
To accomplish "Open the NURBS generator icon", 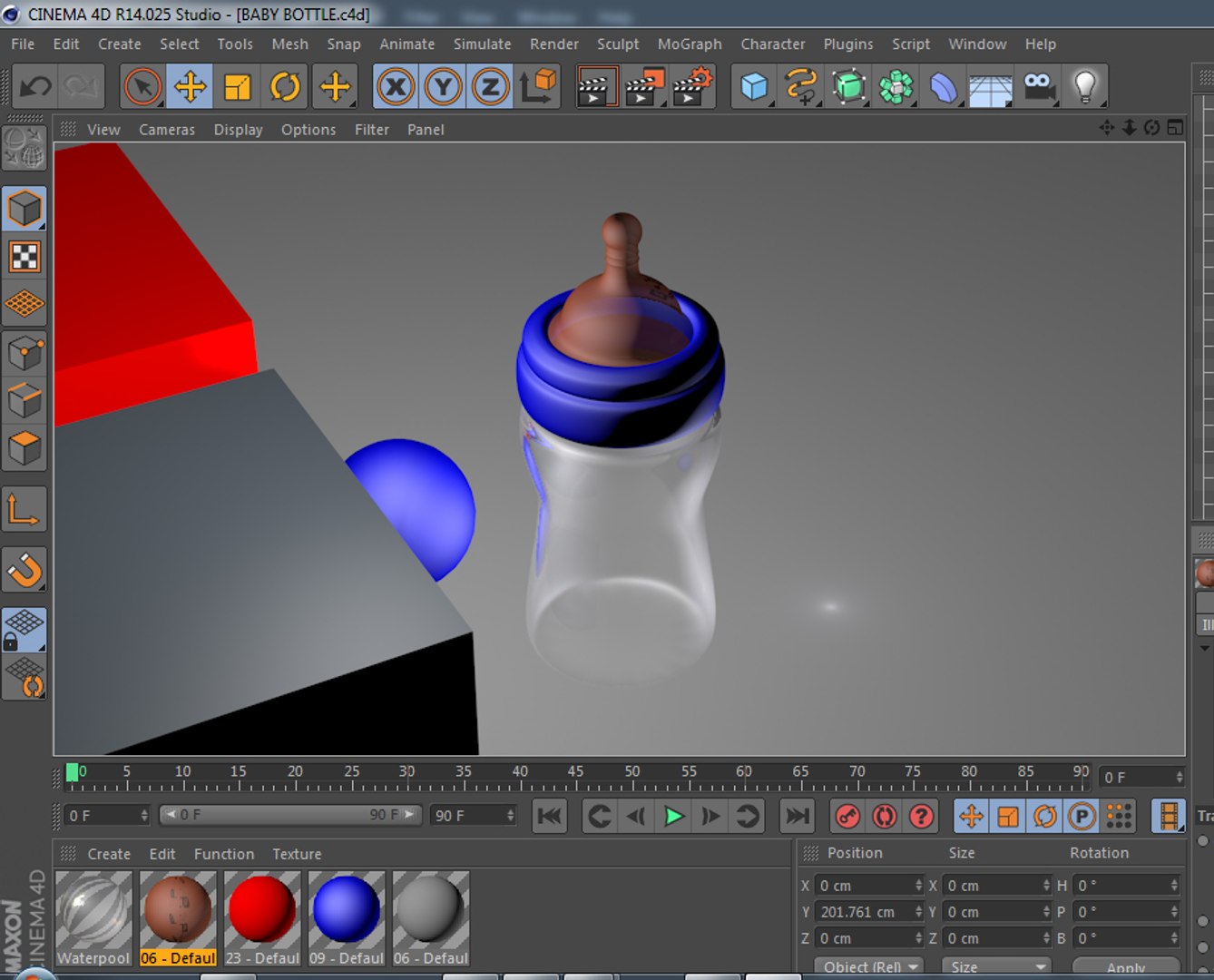I will coord(848,87).
